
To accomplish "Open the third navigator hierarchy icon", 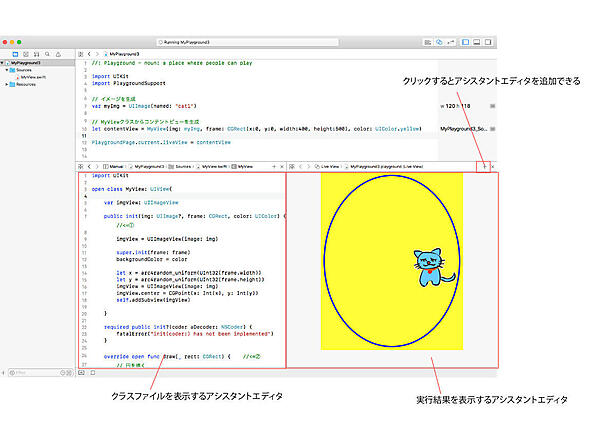I will [x=37, y=54].
